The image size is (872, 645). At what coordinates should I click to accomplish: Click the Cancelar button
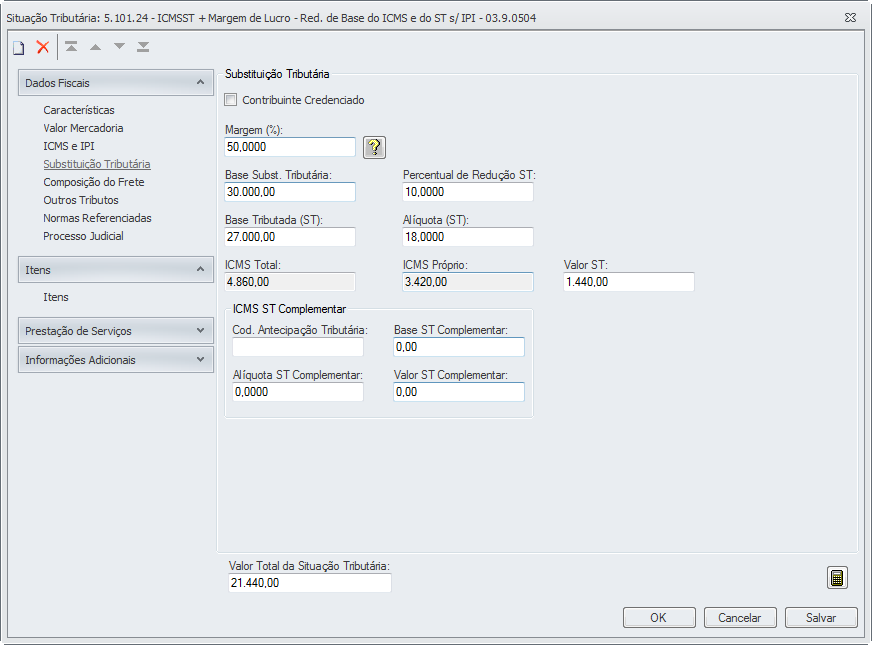tap(740, 618)
